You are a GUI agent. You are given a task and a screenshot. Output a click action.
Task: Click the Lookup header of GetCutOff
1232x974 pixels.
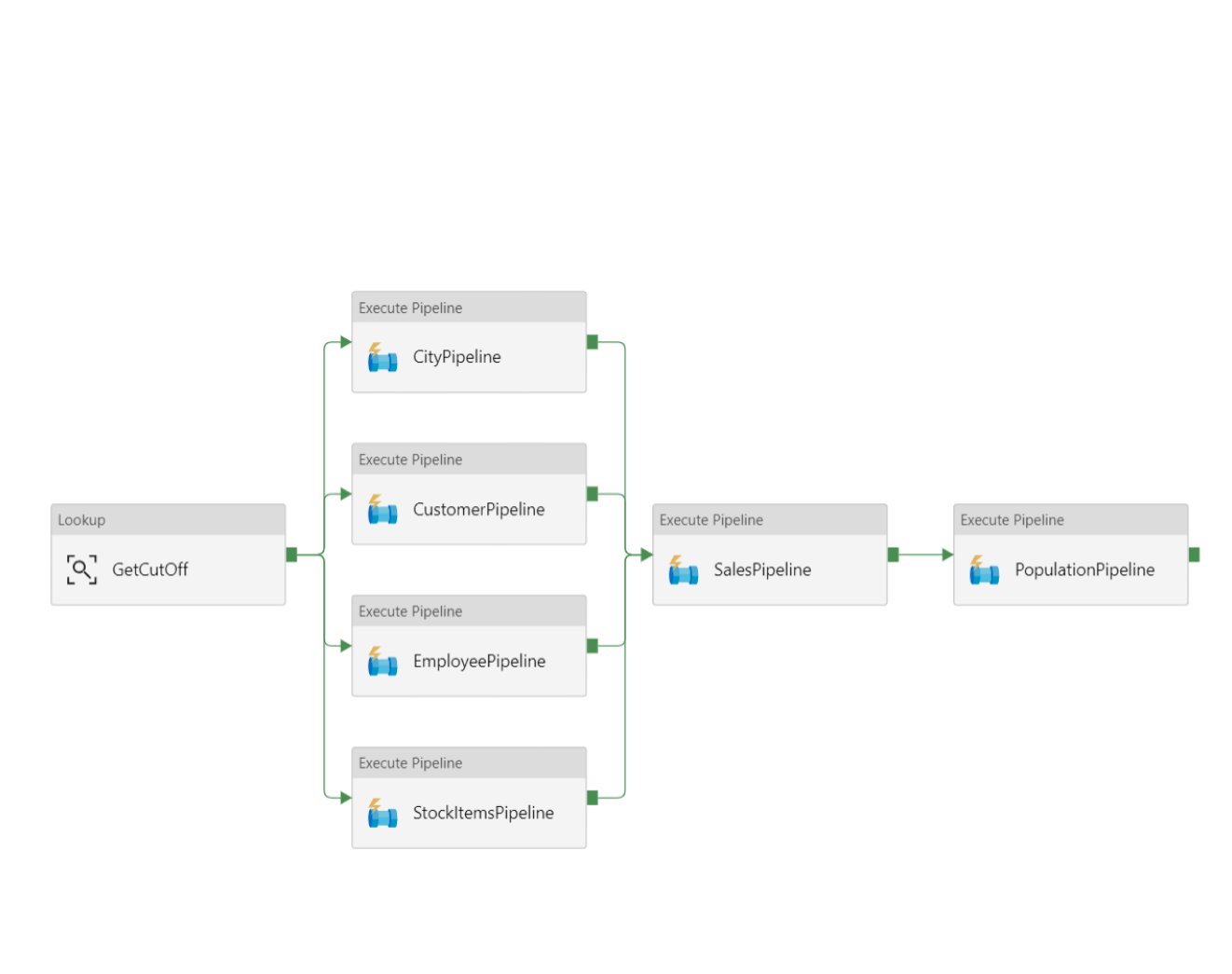pyautogui.click(x=168, y=520)
